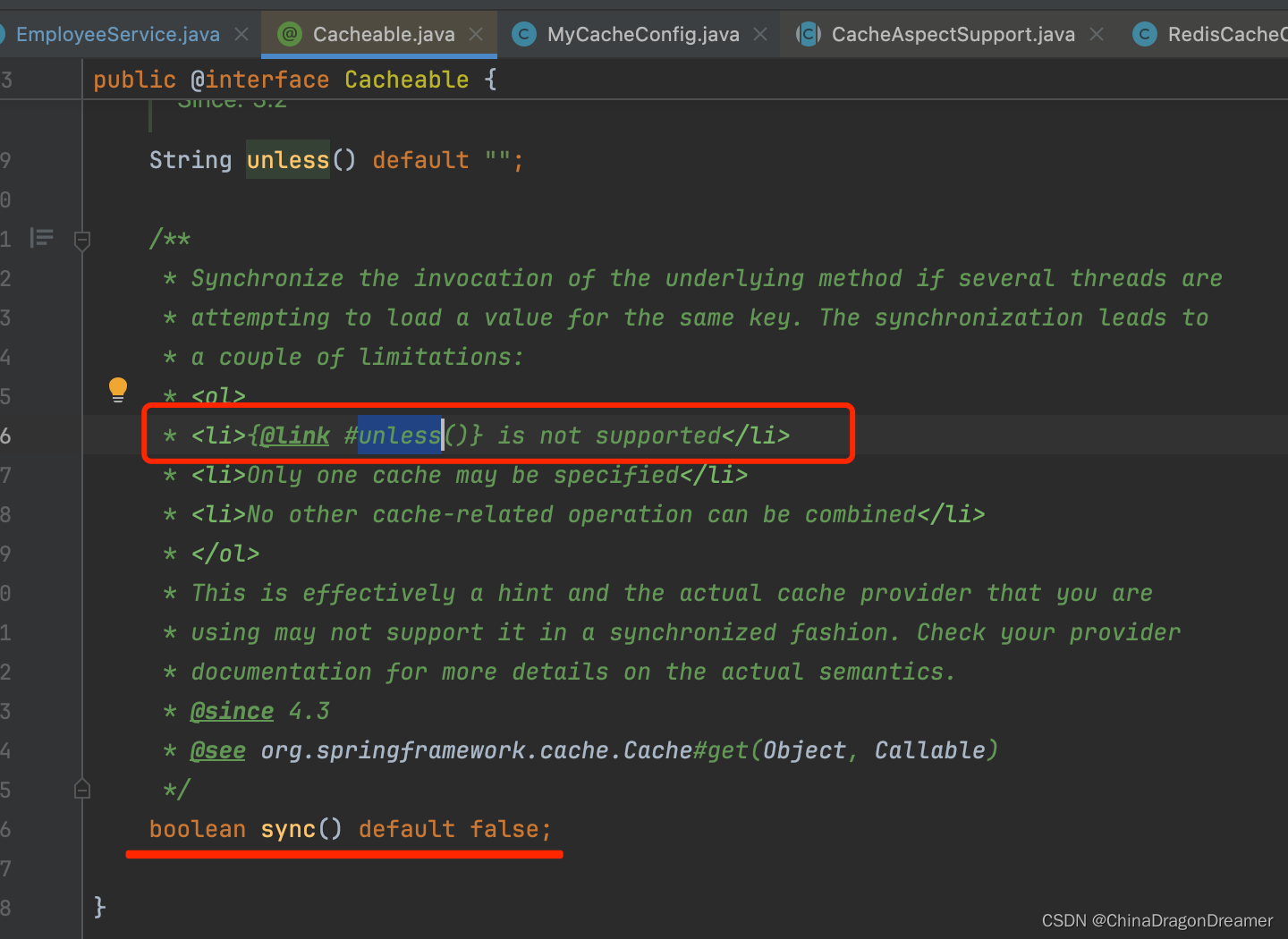The width and height of the screenshot is (1288, 939).
Task: Click the 'default false' value text
Action: pyautogui.click(x=455, y=829)
